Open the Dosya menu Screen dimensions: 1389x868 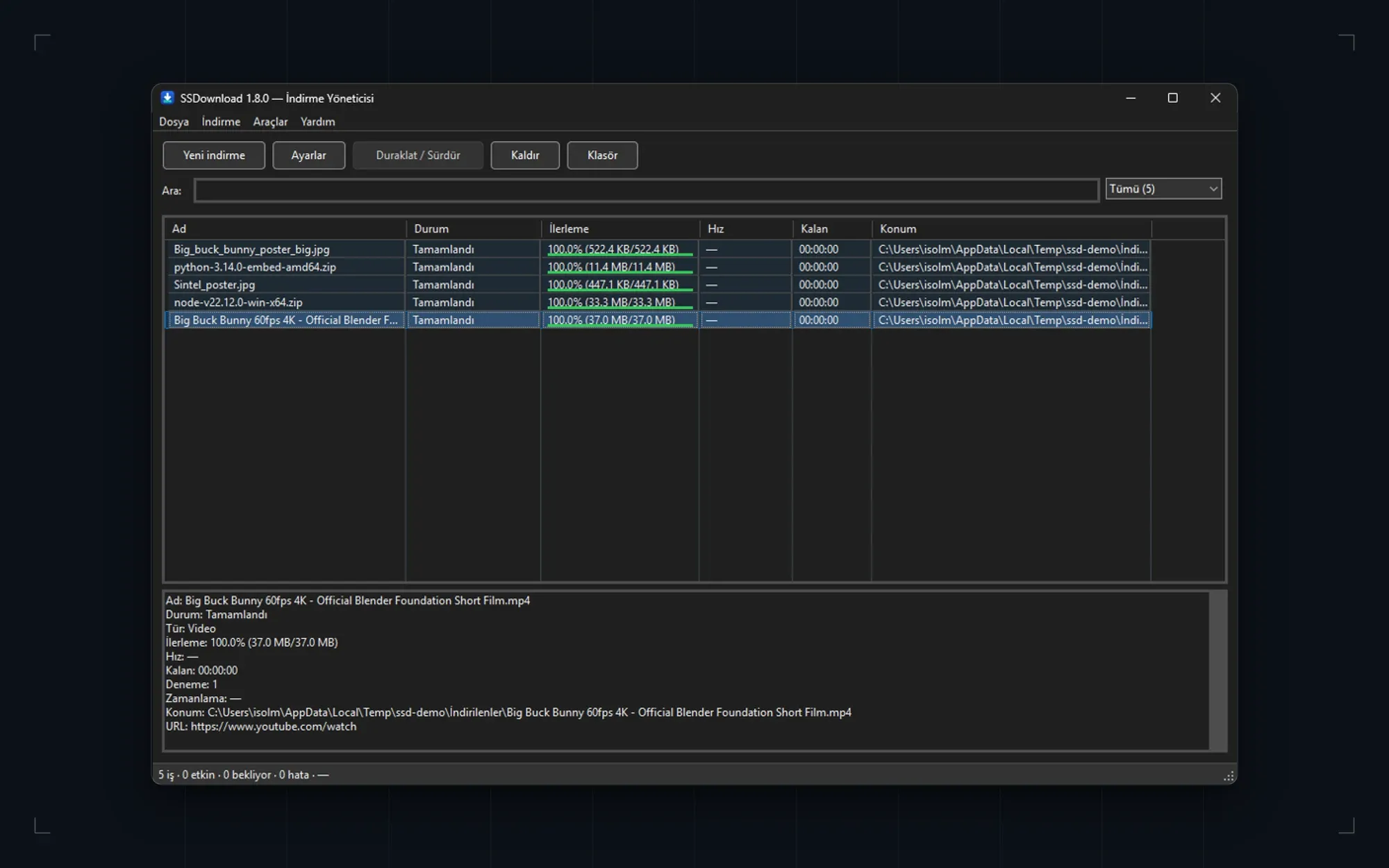(174, 122)
